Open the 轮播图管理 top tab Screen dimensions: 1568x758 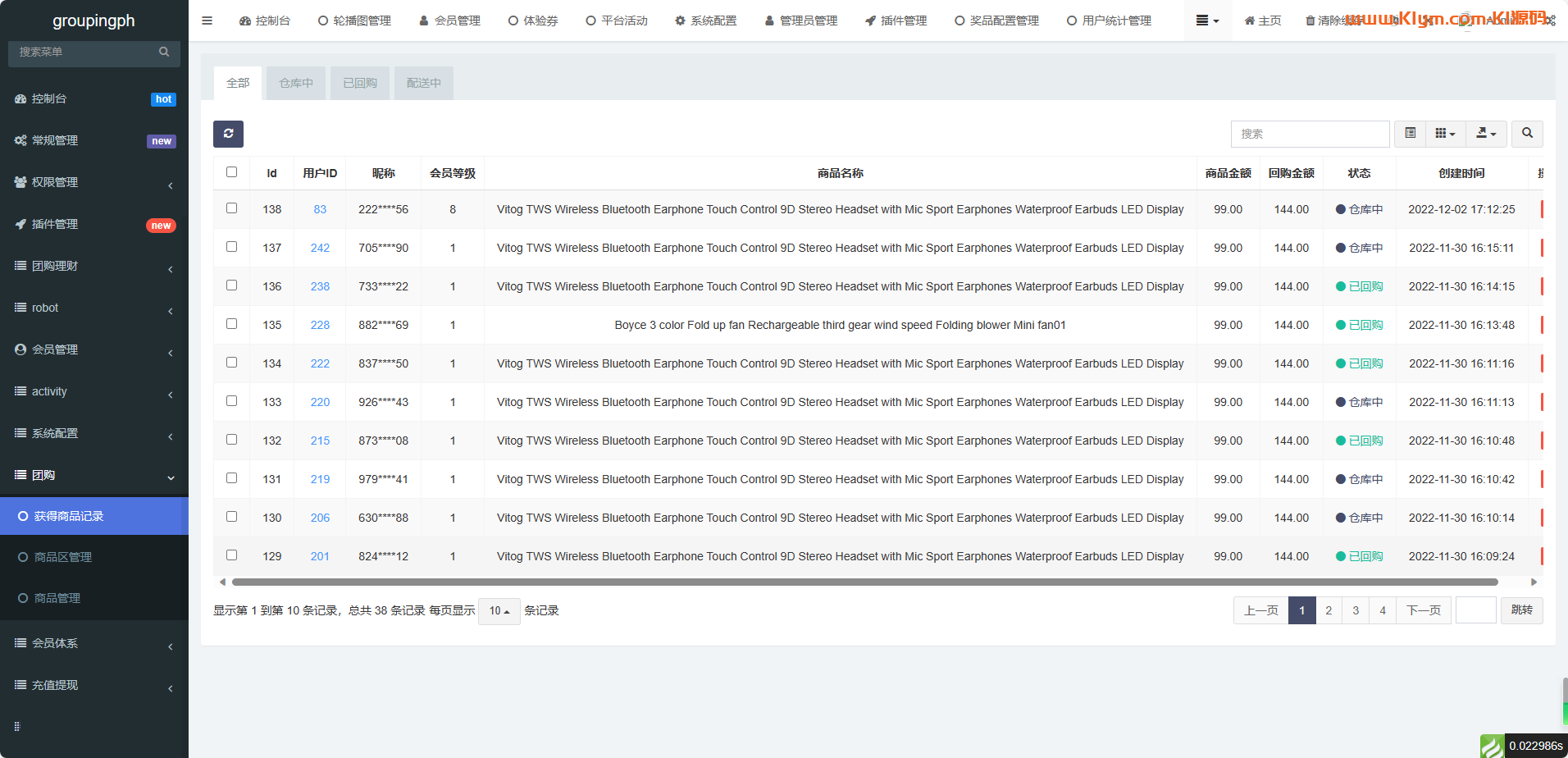click(x=354, y=21)
